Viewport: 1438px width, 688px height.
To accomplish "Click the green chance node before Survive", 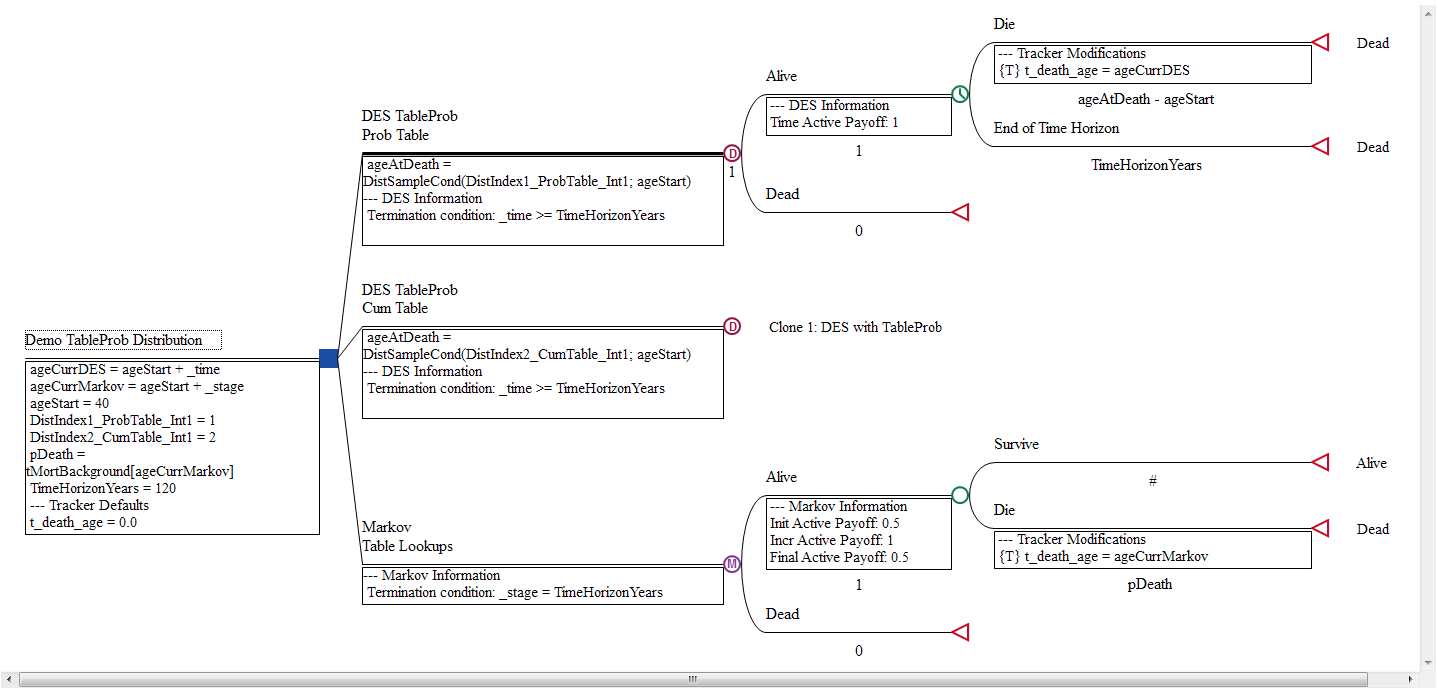I will 960,495.
